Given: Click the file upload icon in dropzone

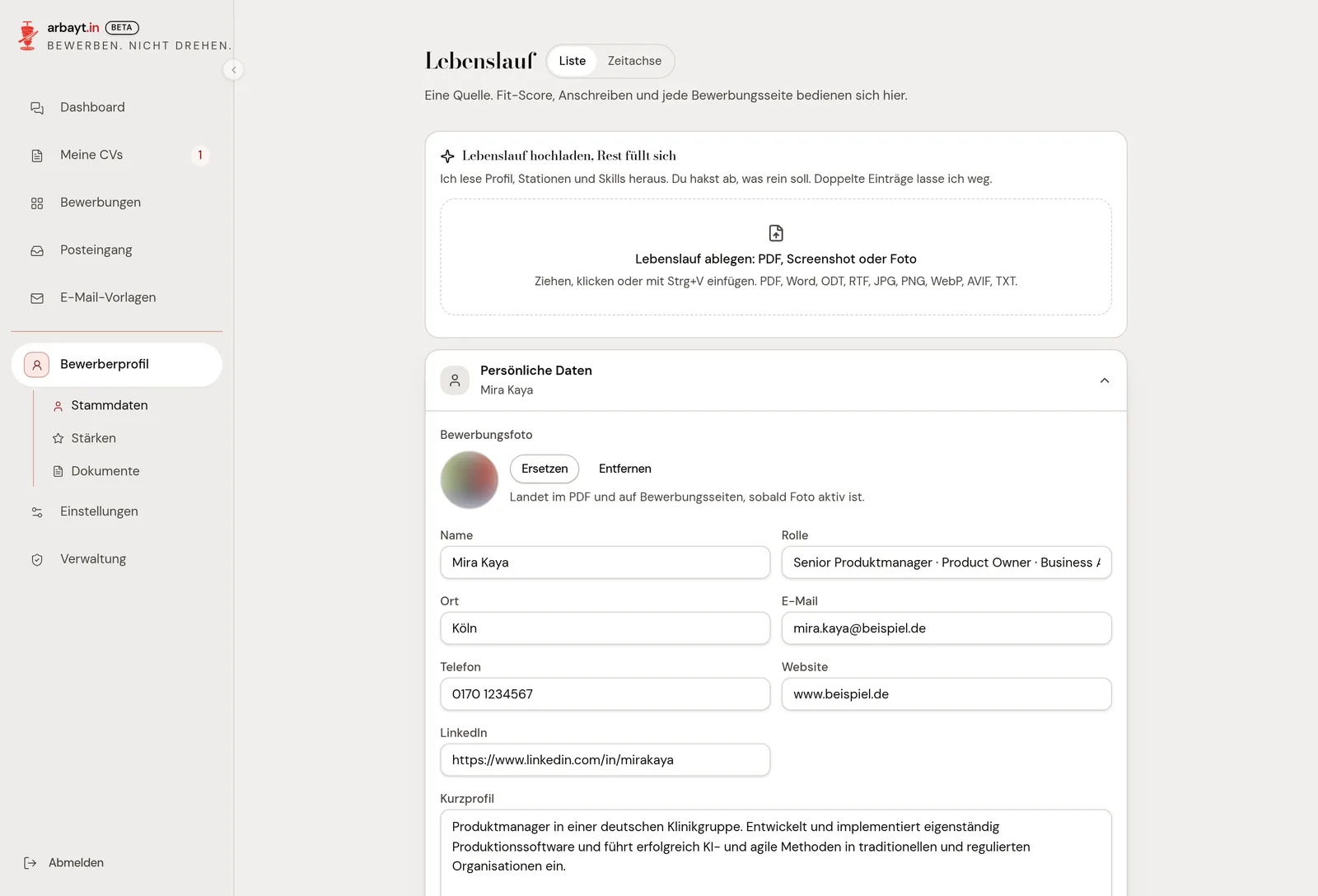Looking at the screenshot, I should (x=776, y=233).
